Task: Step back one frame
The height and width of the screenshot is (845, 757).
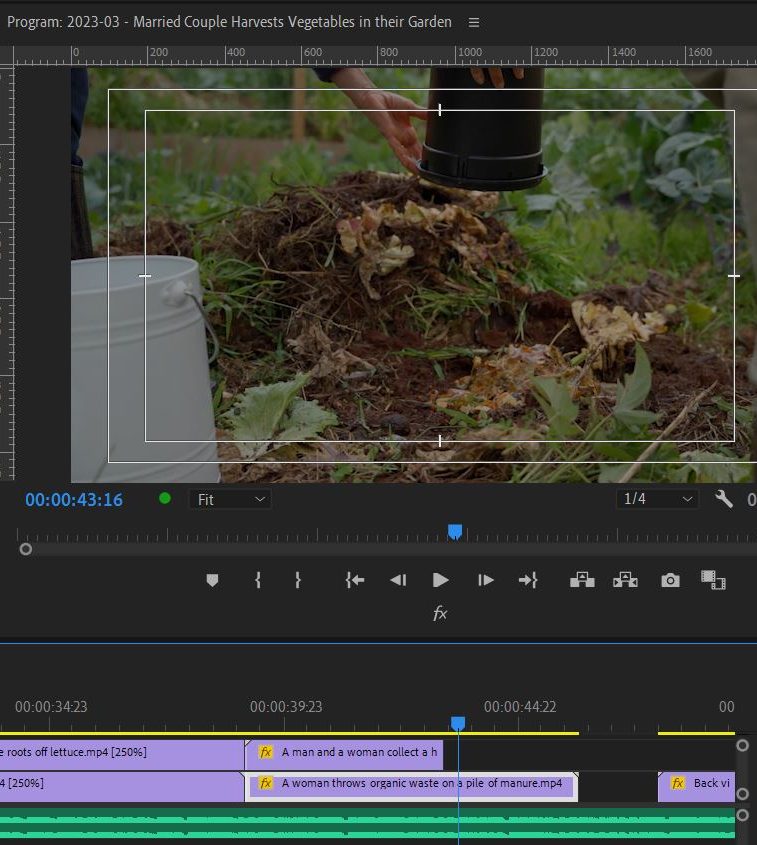Action: 398,580
